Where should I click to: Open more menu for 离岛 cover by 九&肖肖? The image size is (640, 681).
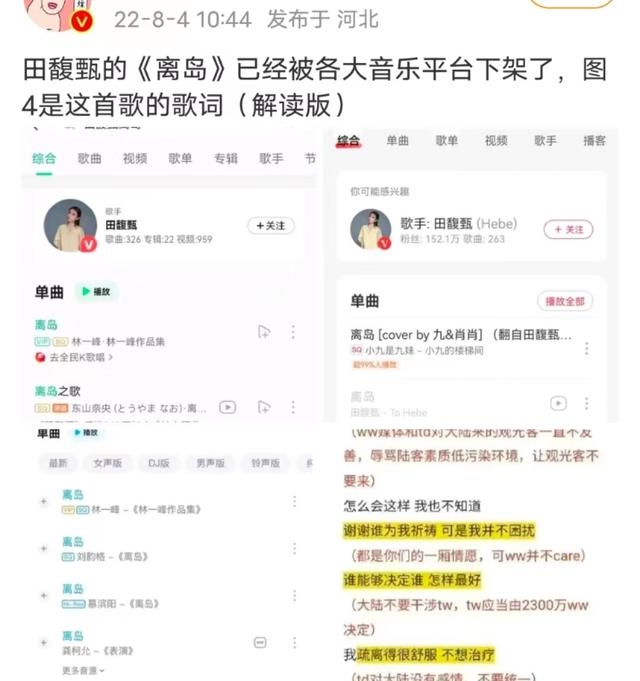[x=586, y=348]
